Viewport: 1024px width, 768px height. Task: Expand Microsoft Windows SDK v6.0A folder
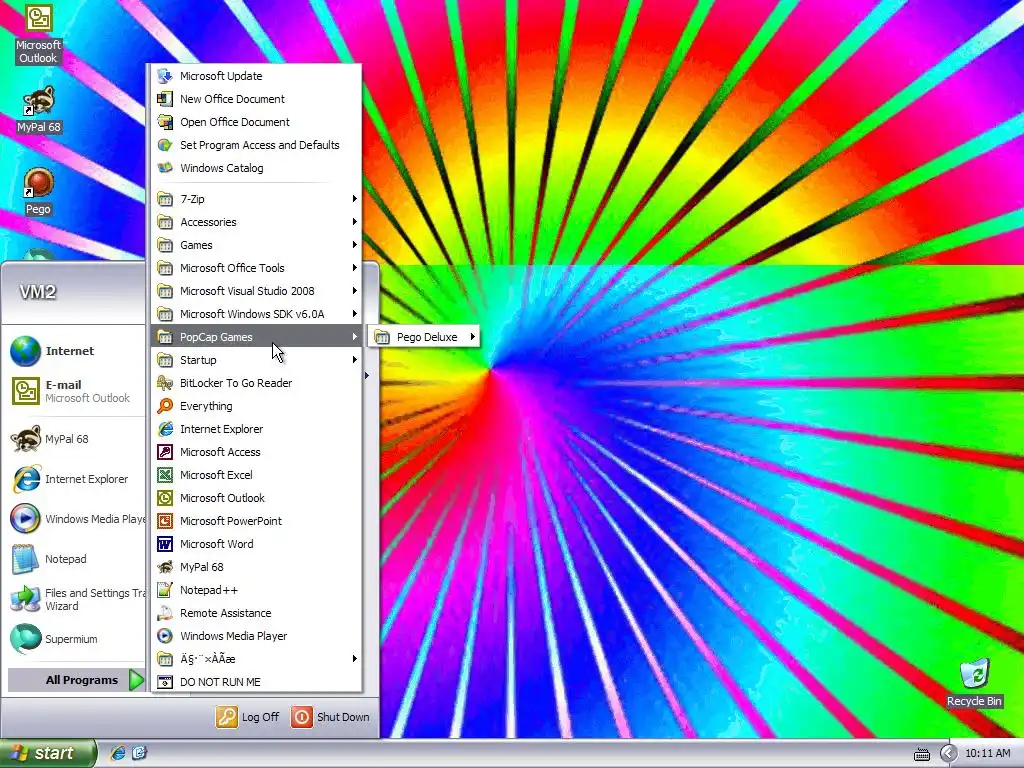[255, 314]
